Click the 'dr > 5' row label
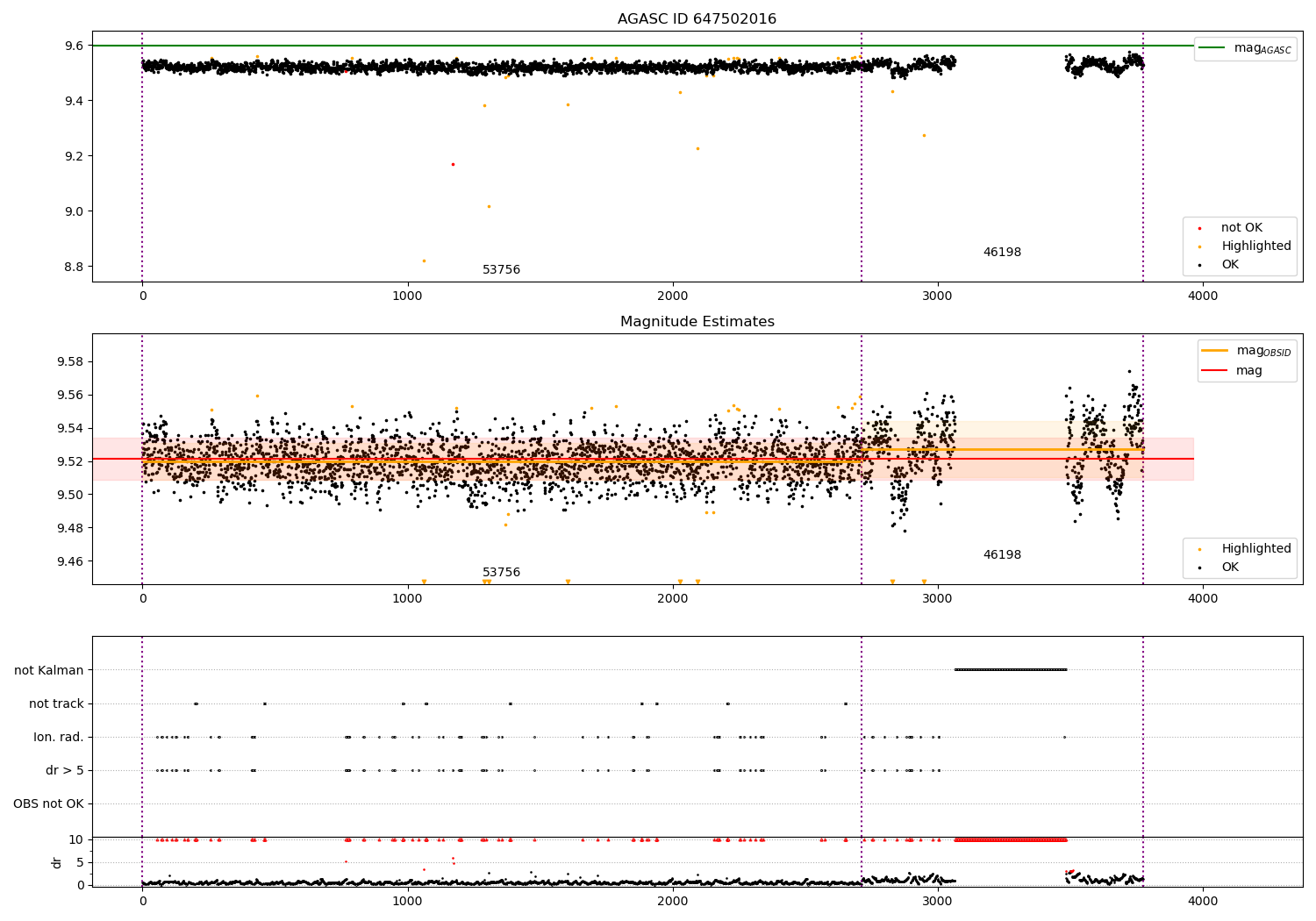The height and width of the screenshot is (921, 1316). click(x=65, y=770)
